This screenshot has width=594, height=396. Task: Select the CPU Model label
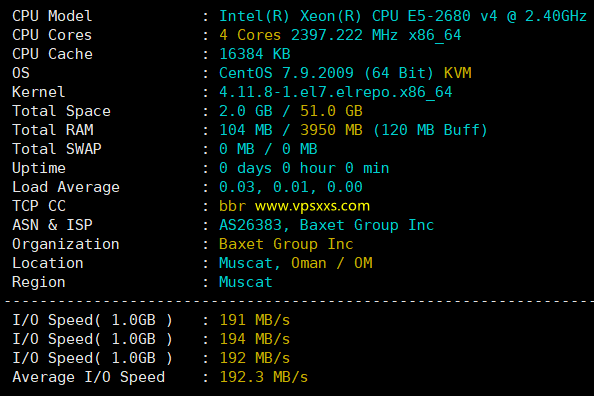[52, 16]
